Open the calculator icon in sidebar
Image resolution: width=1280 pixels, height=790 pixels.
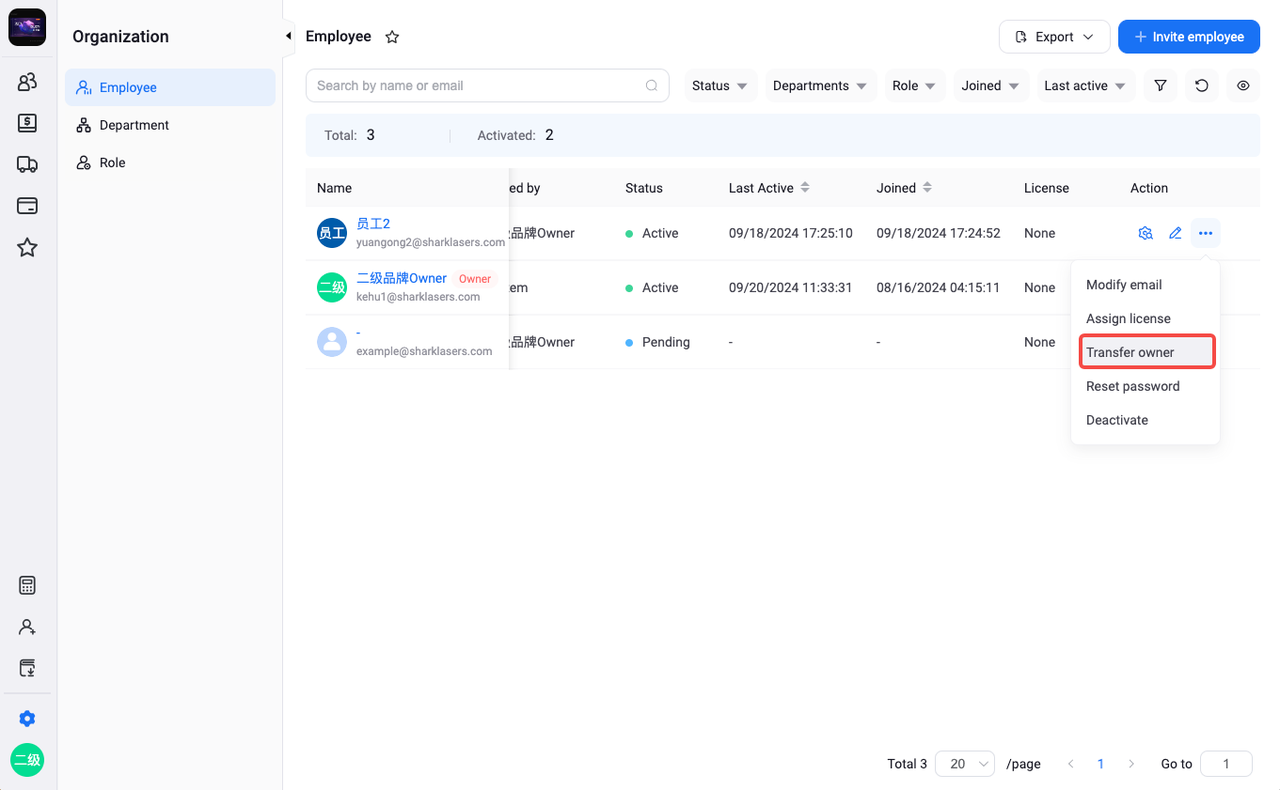[x=27, y=586]
